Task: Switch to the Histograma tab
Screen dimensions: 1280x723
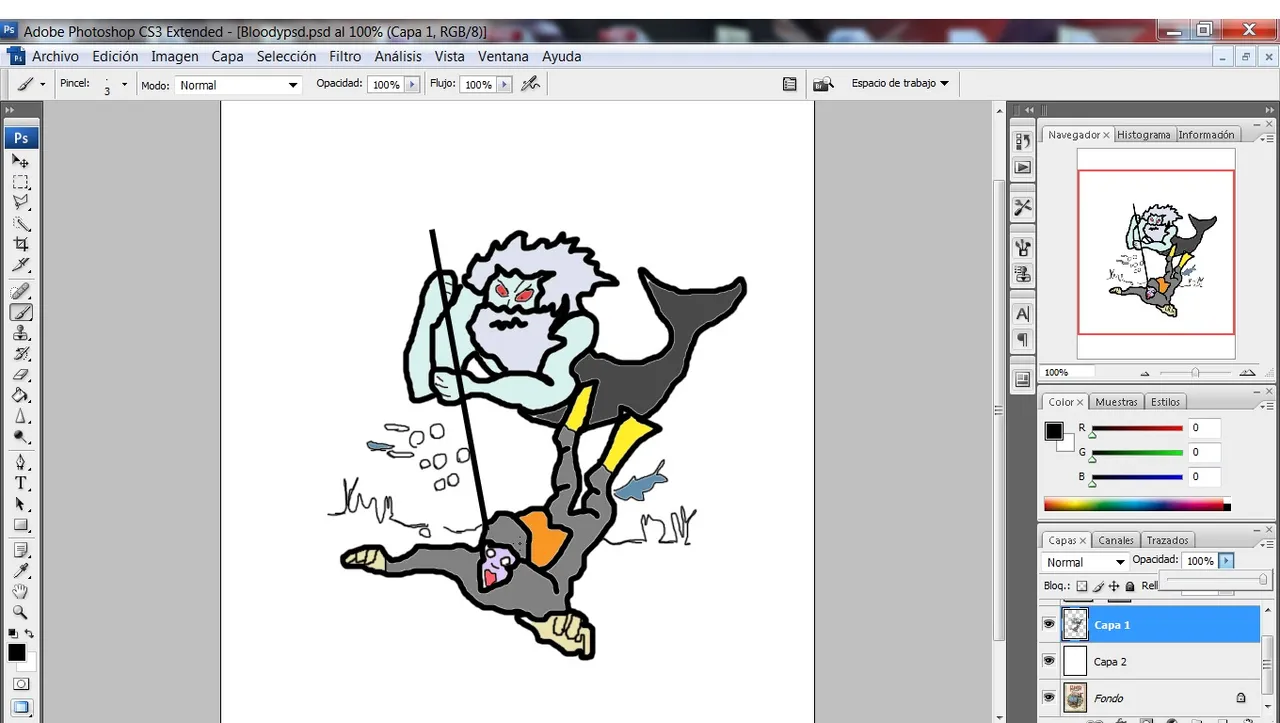Action: [x=1143, y=134]
